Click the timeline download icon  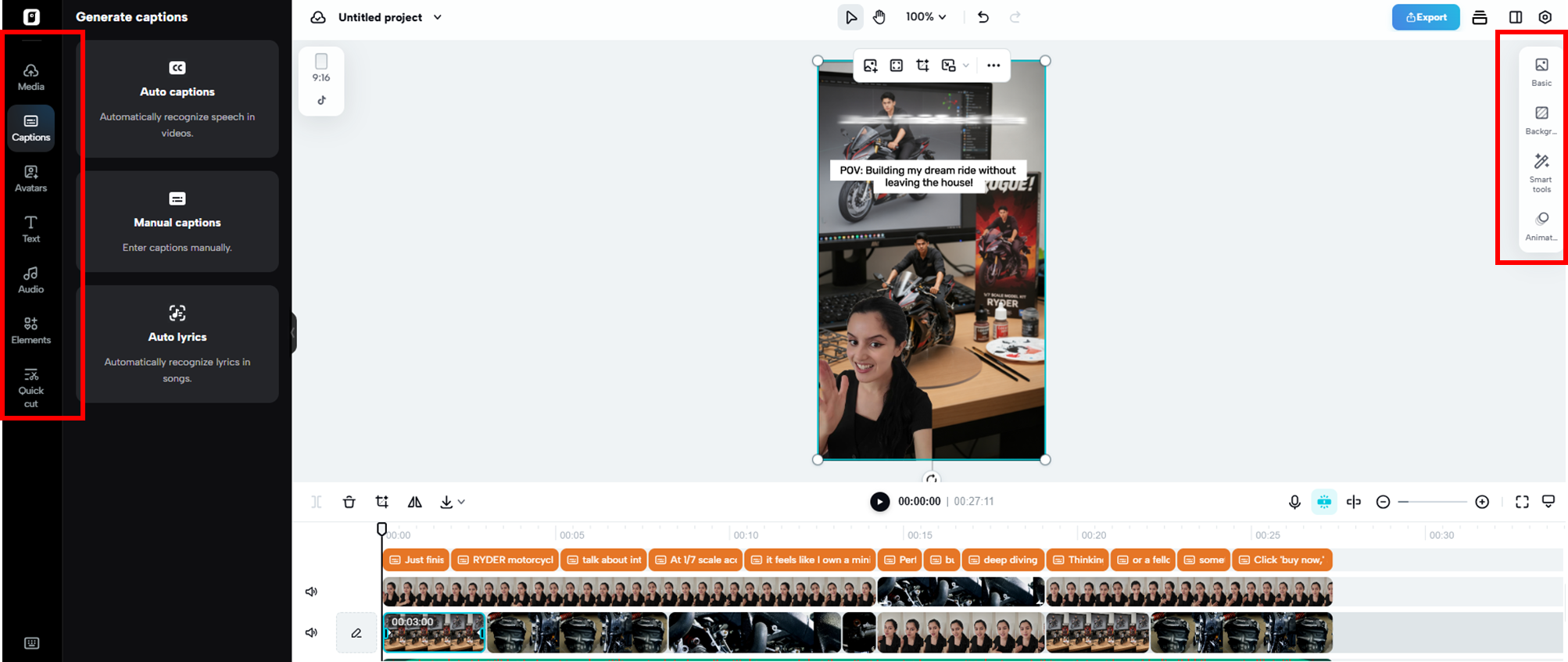(x=446, y=502)
